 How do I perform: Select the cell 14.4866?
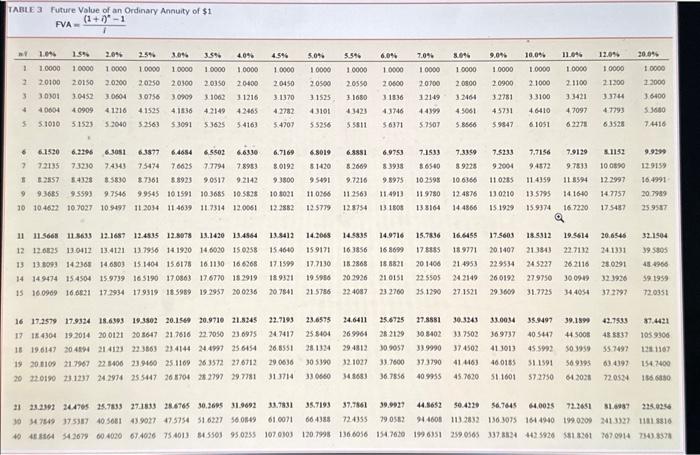[464, 208]
